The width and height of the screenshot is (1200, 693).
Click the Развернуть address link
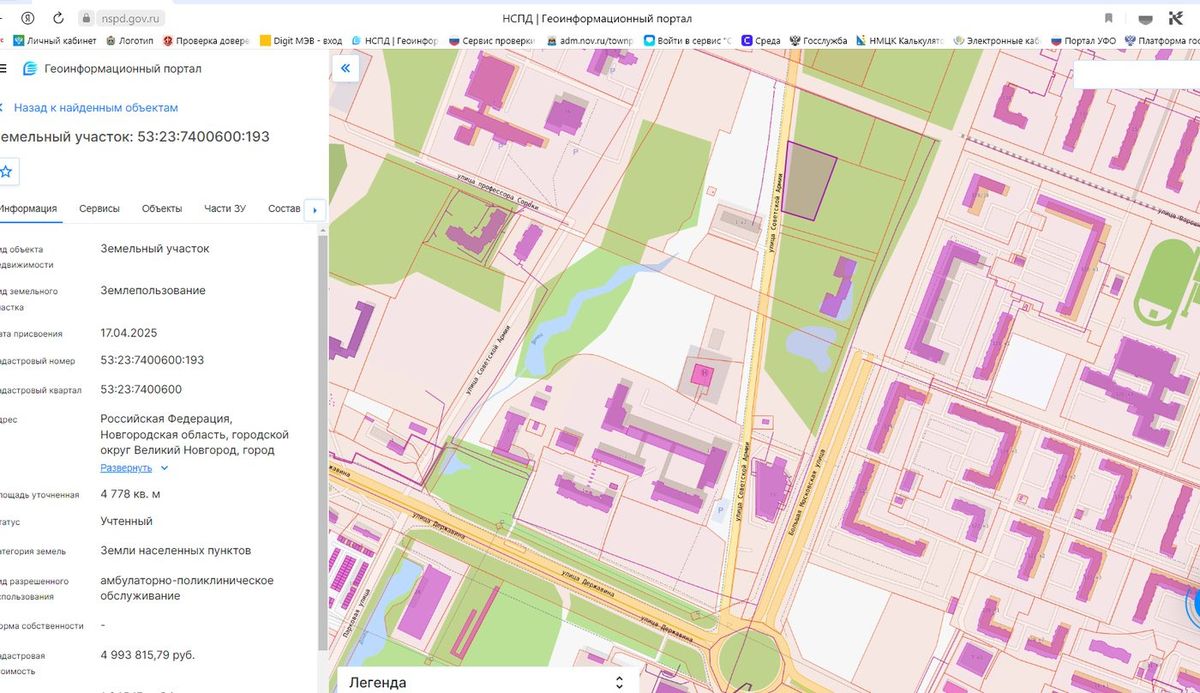click(x=126, y=468)
